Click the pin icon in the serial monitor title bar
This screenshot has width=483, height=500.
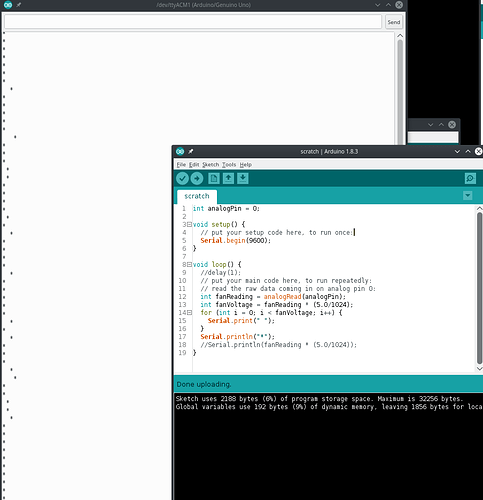[19, 5]
